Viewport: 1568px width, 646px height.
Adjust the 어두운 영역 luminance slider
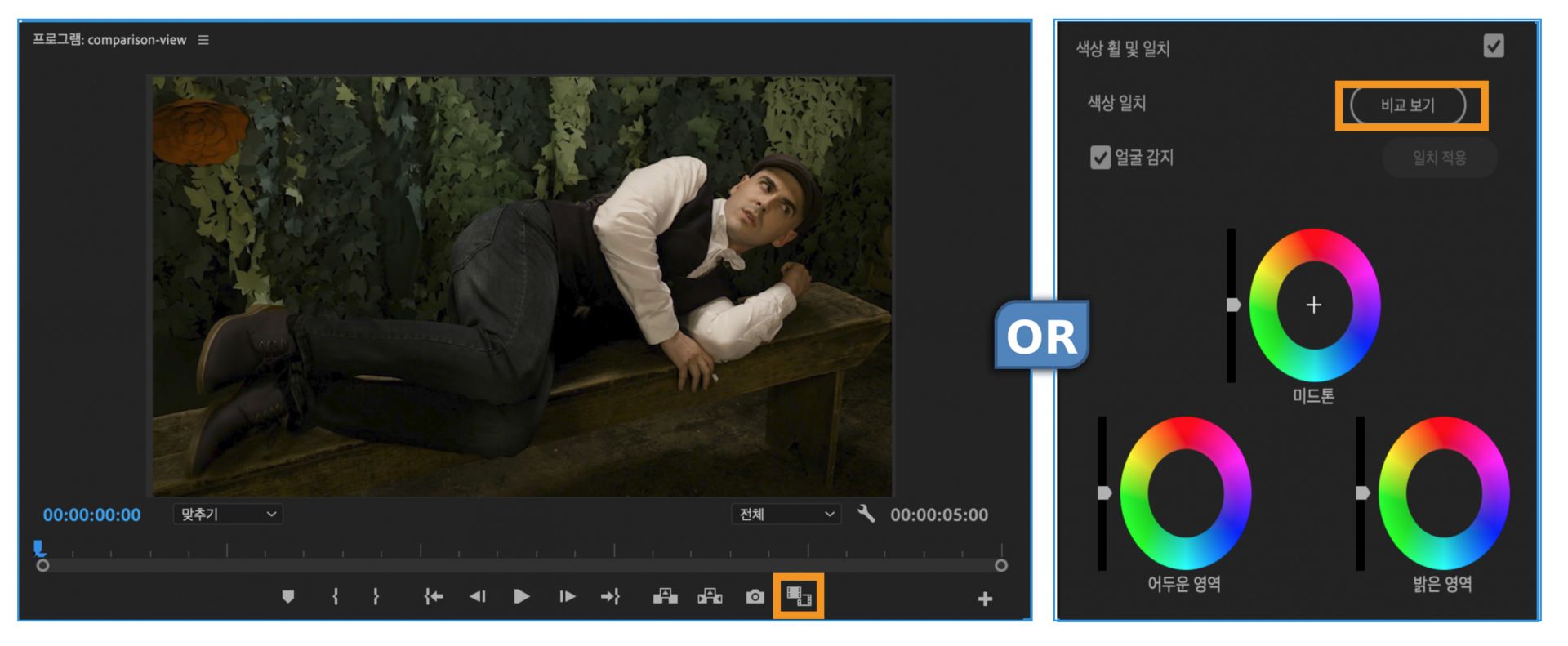(x=1103, y=493)
